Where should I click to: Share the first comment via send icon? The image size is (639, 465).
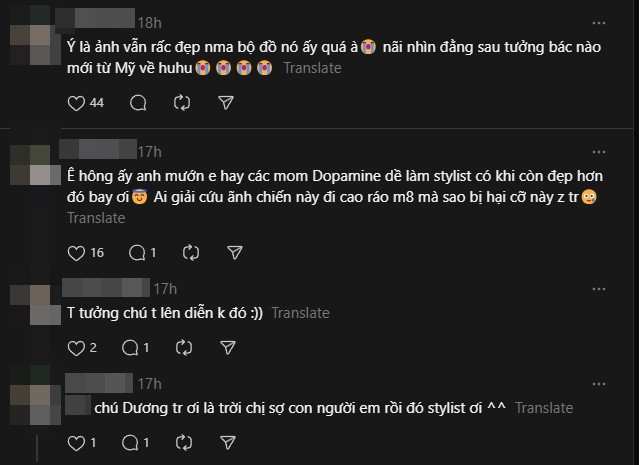[226, 102]
